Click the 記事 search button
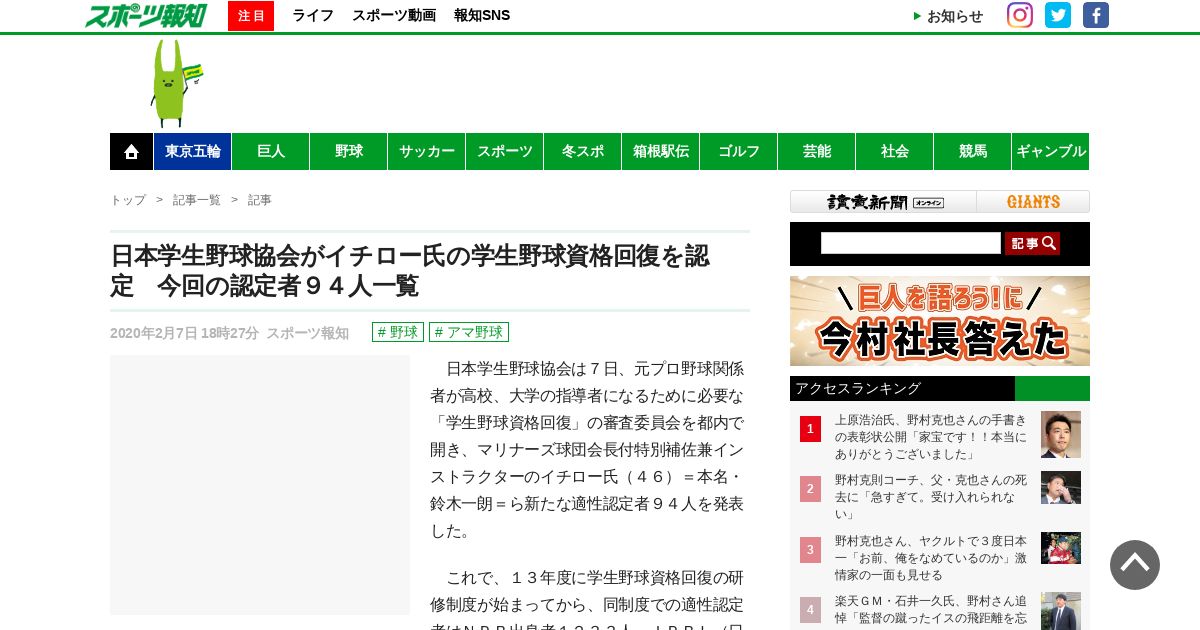The width and height of the screenshot is (1200, 630). pos(1032,243)
